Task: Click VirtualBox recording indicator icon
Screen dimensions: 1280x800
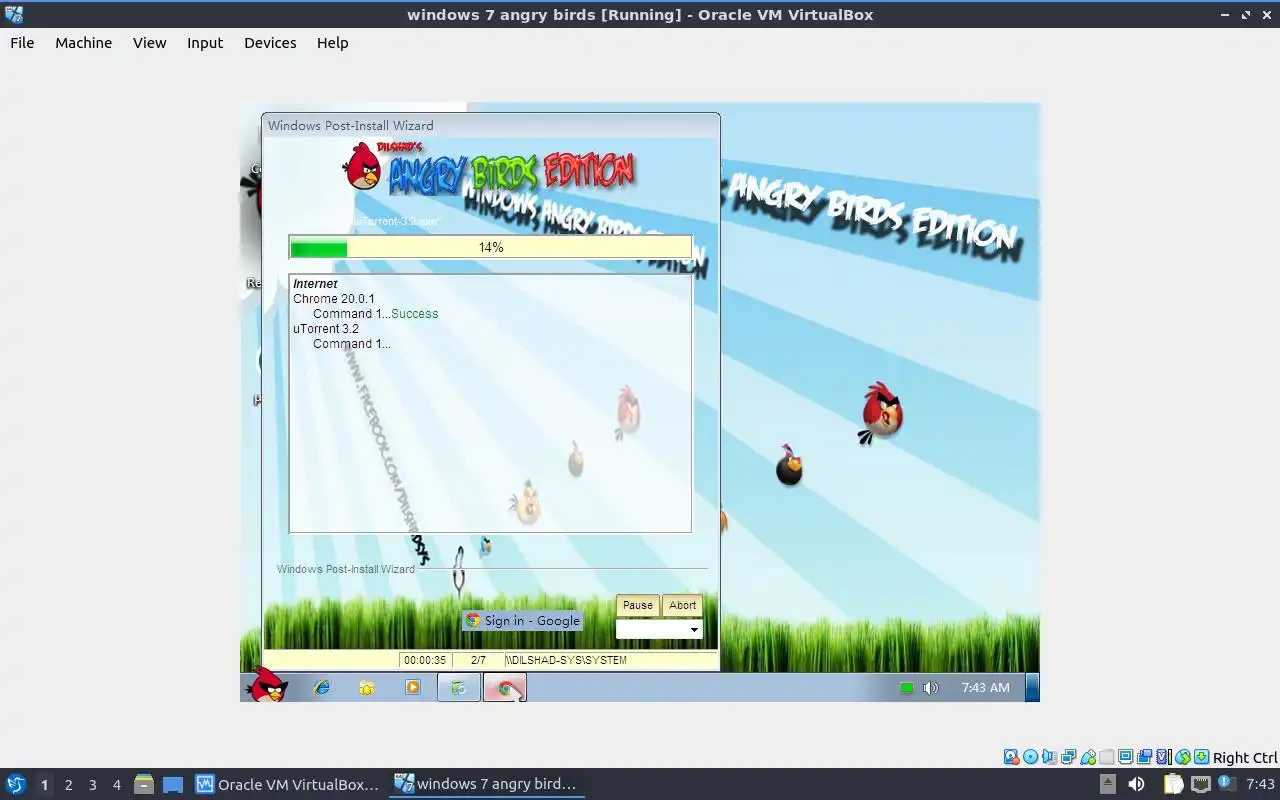Action: tap(1144, 757)
